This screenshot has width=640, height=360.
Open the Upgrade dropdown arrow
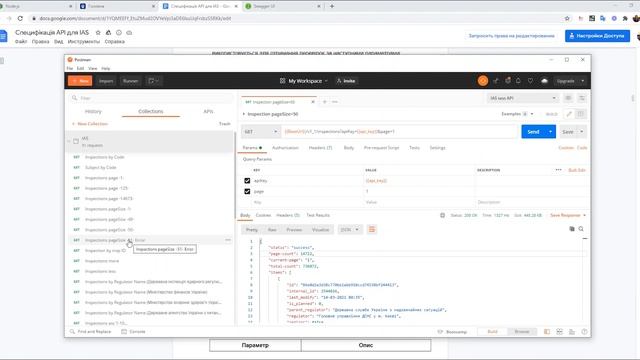583,81
